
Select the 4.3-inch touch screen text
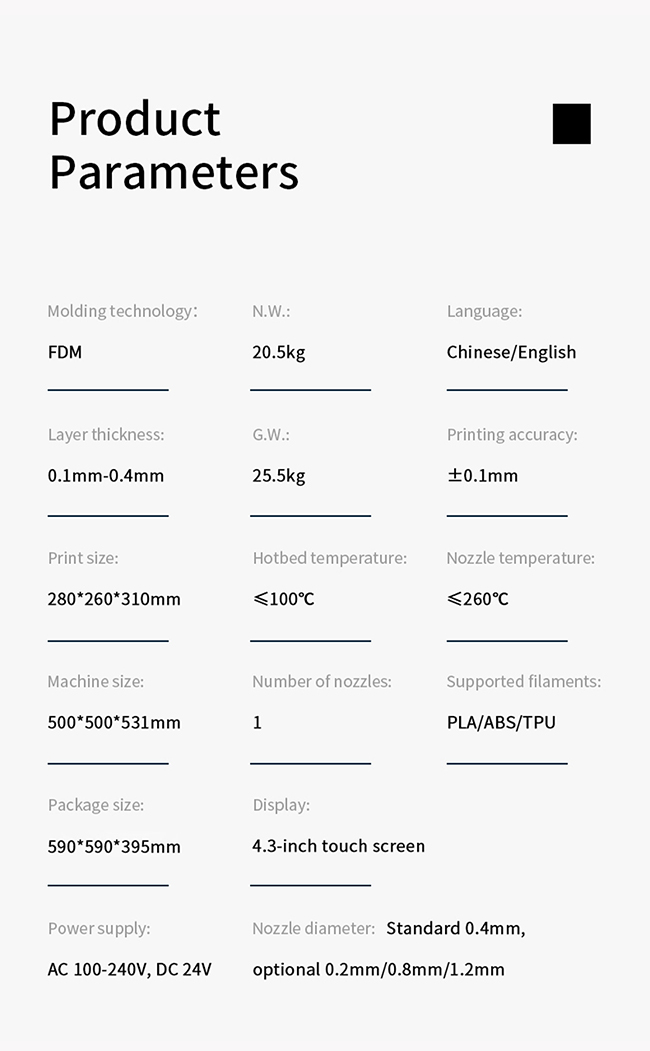(x=338, y=846)
